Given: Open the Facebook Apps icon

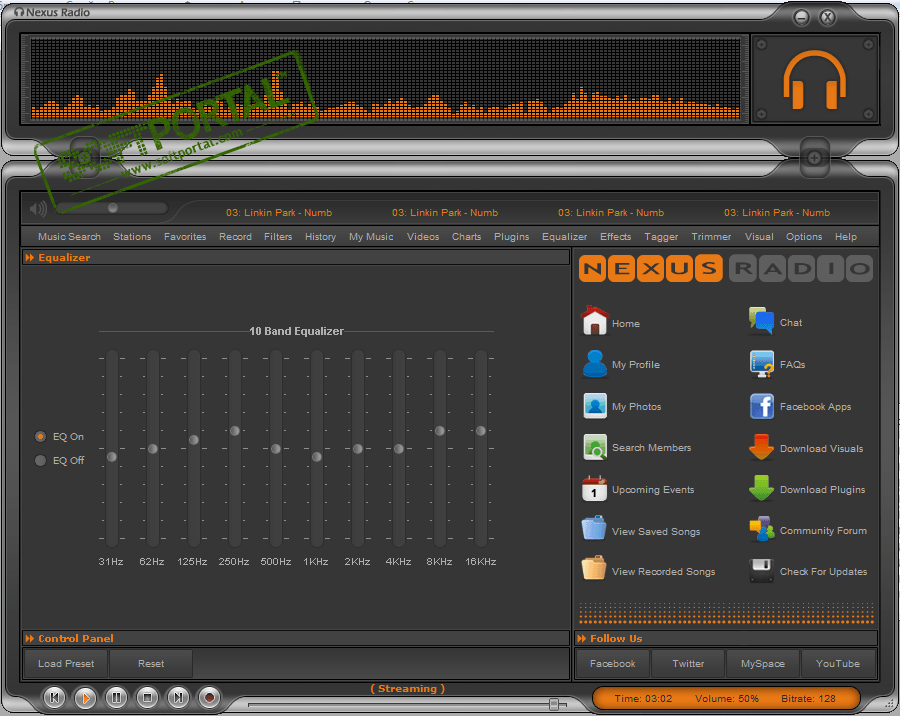Looking at the screenshot, I should pyautogui.click(x=762, y=406).
